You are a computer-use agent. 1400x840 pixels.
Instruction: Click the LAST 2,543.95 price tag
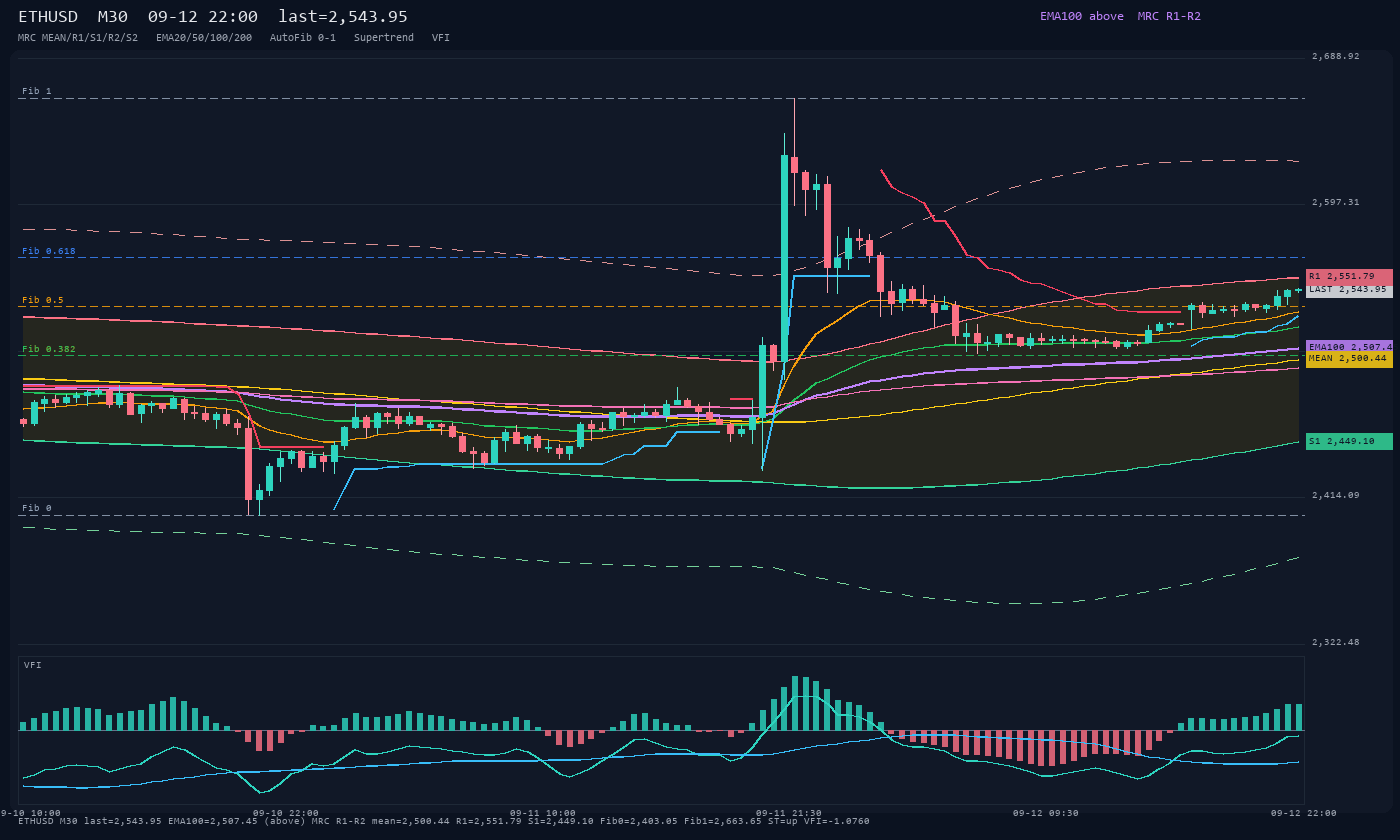pos(1349,290)
